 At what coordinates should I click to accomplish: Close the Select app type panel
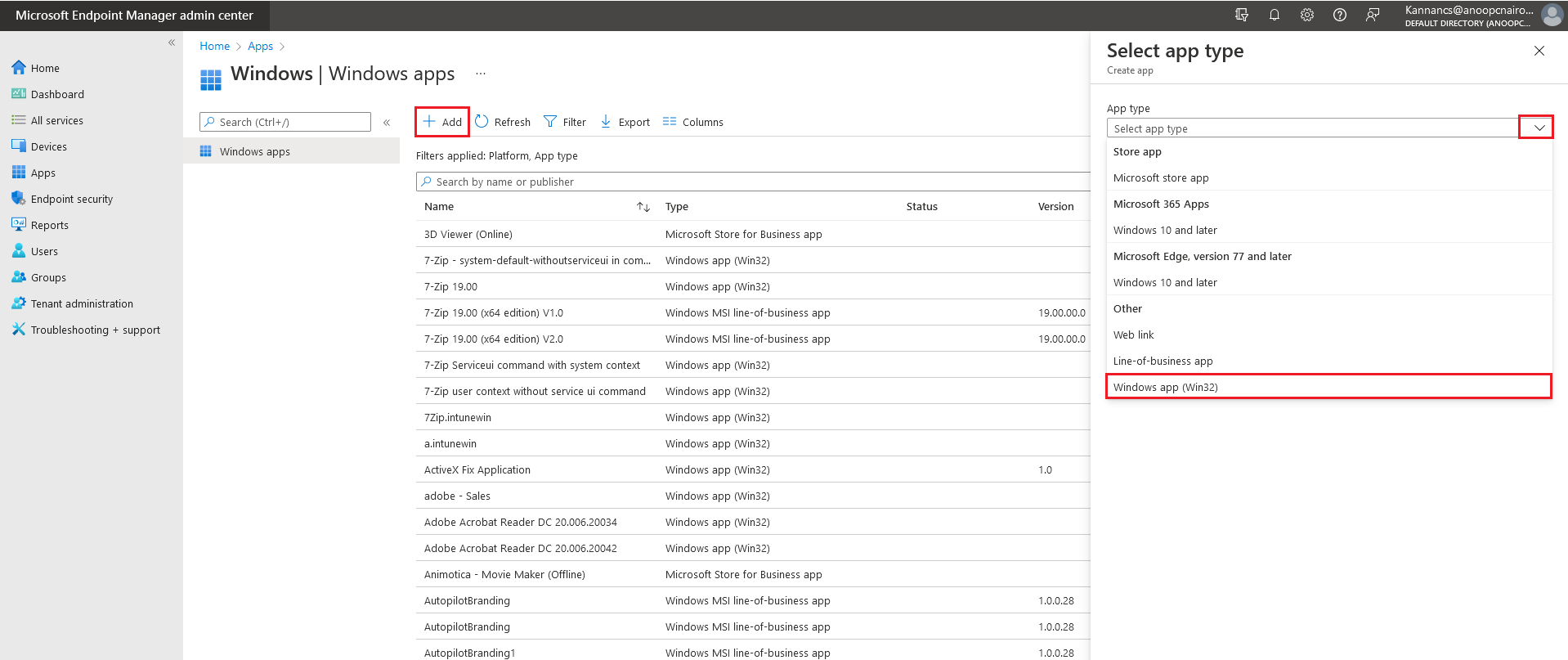click(1539, 51)
